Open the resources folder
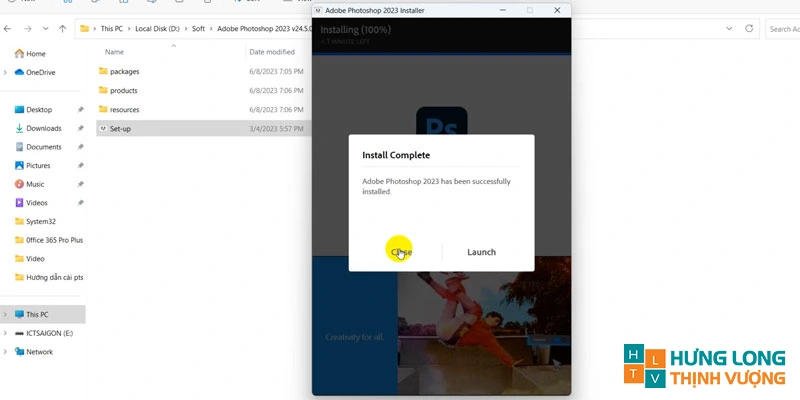Screen dimensions: 800x400 pos(124,110)
